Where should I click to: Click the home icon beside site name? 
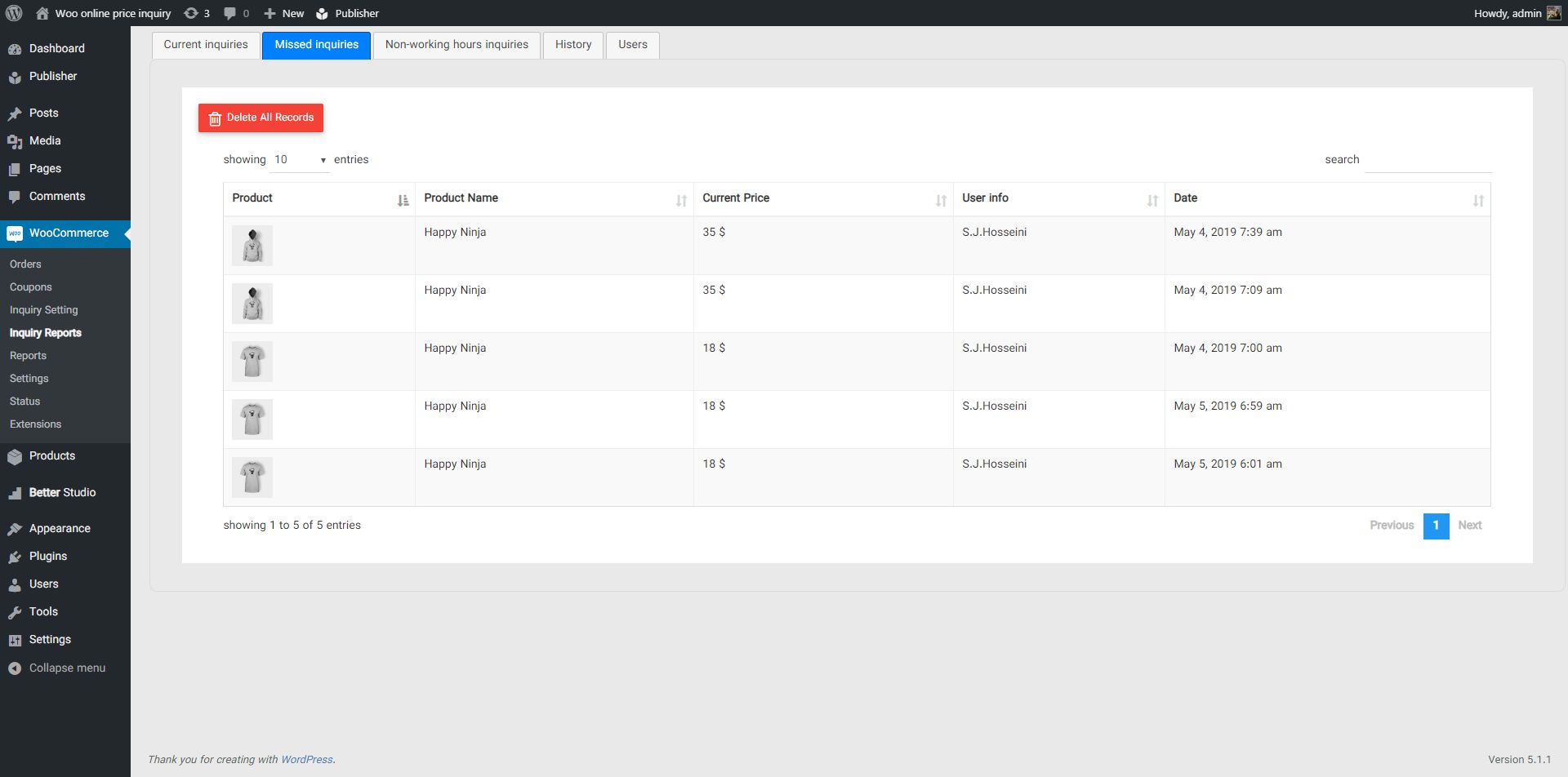tap(42, 13)
